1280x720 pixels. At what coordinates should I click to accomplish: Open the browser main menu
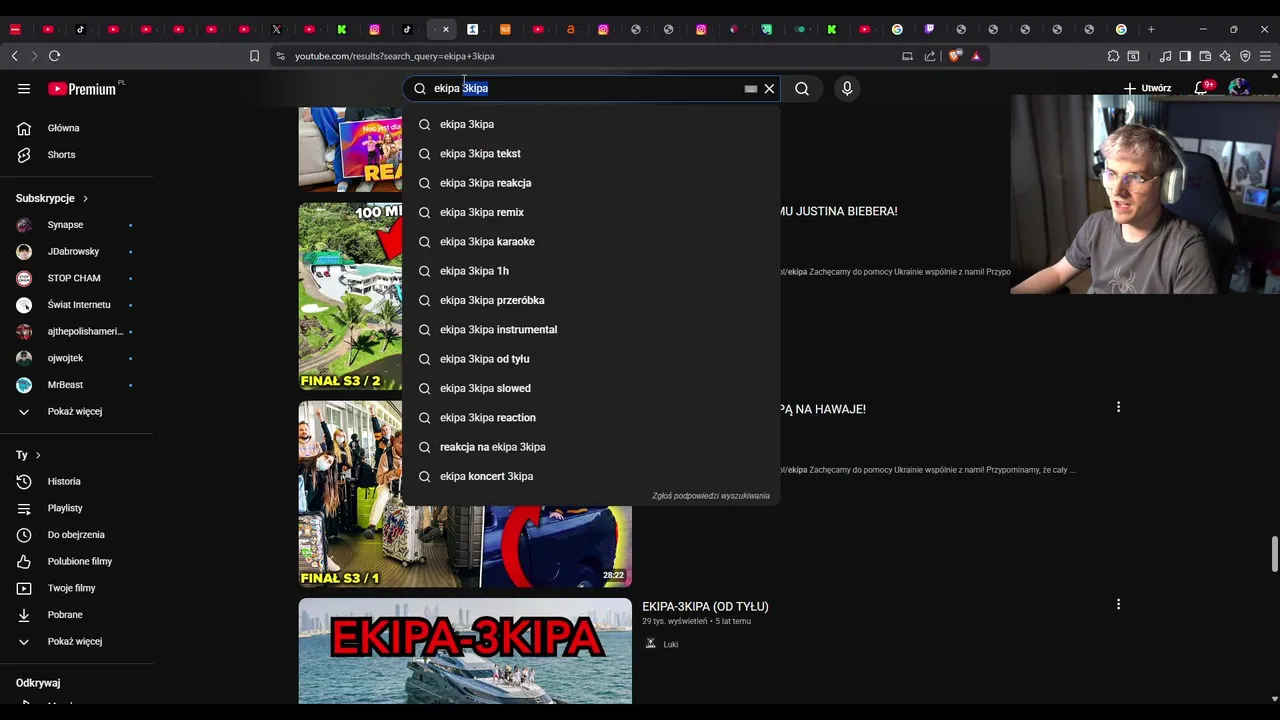[1266, 56]
